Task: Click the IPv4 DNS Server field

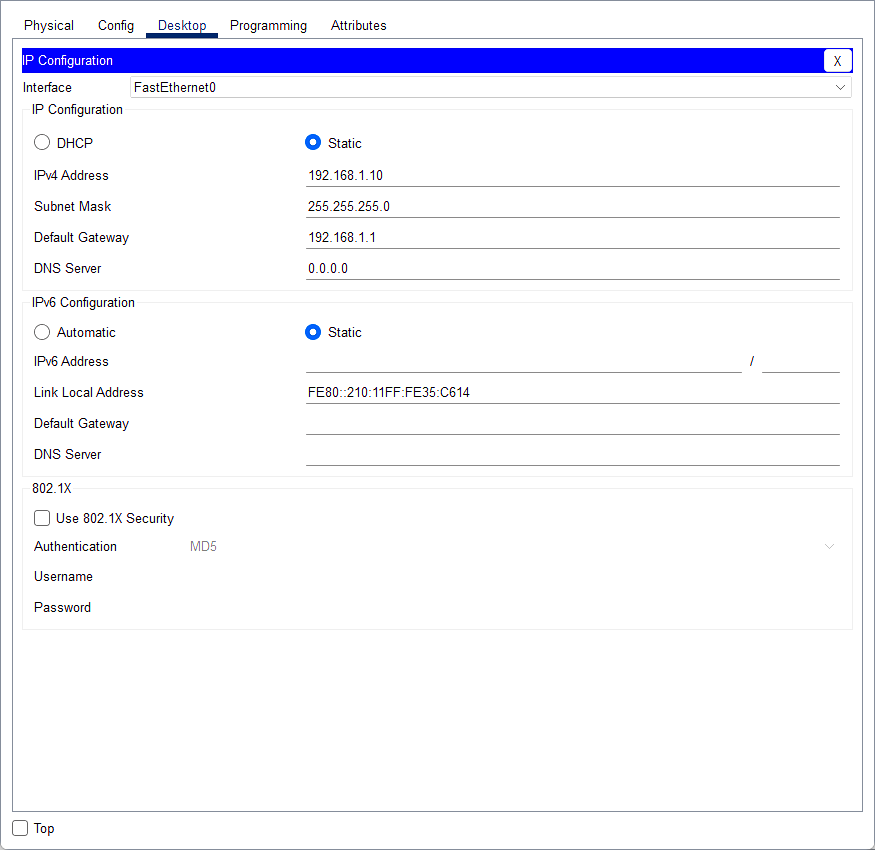Action: [572, 268]
